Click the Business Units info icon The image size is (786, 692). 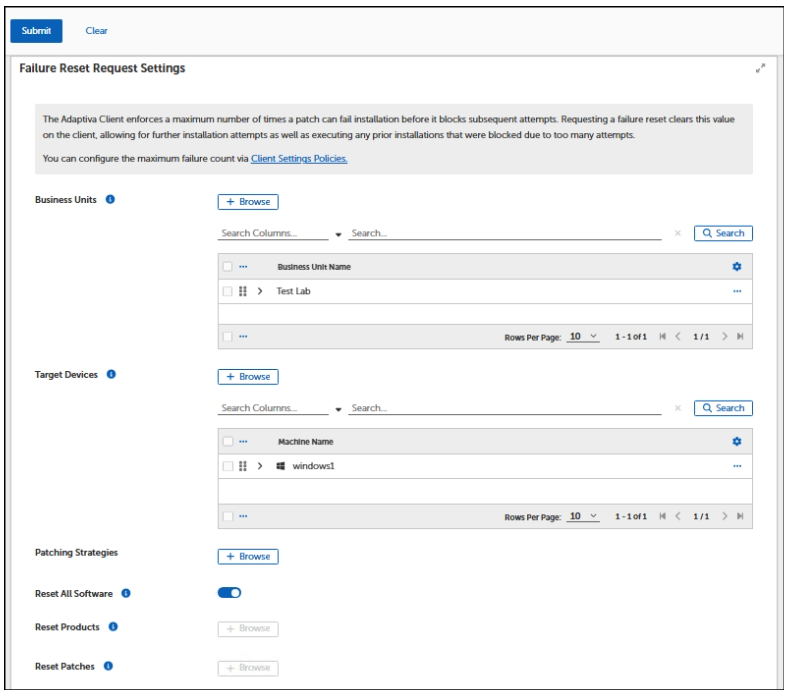pyautogui.click(x=110, y=200)
